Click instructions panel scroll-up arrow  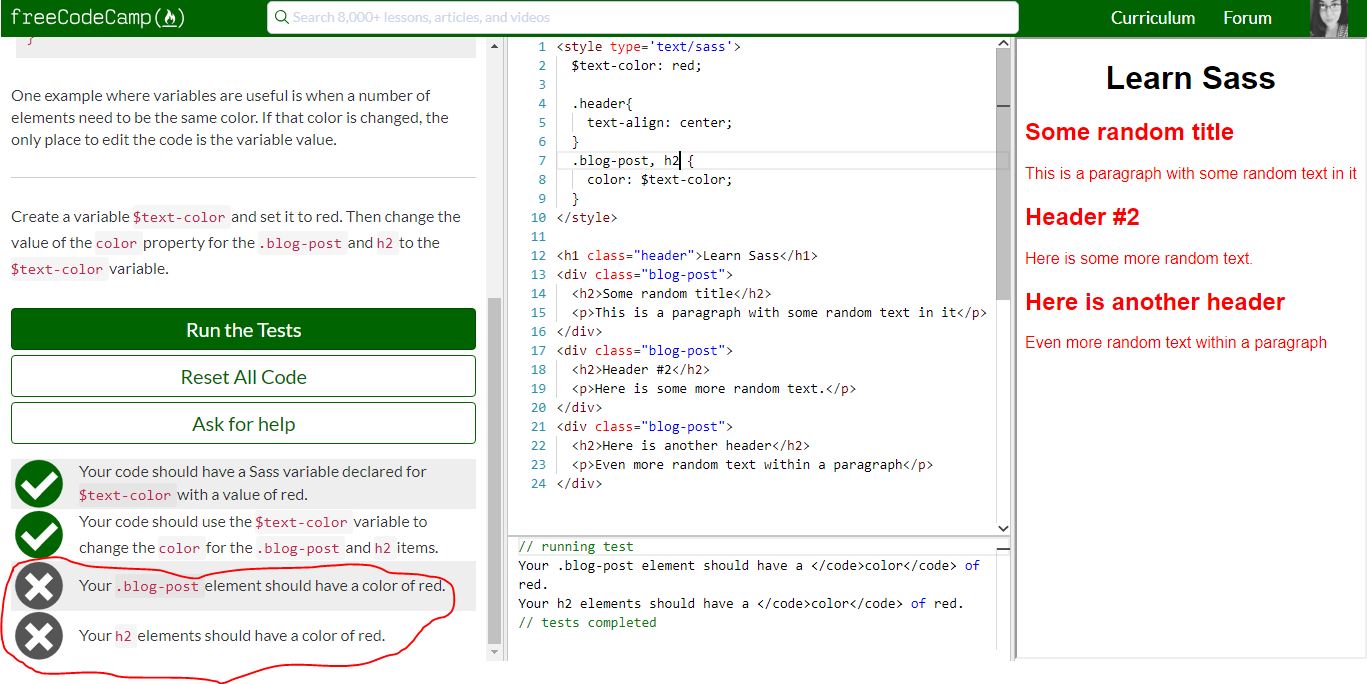pos(493,45)
